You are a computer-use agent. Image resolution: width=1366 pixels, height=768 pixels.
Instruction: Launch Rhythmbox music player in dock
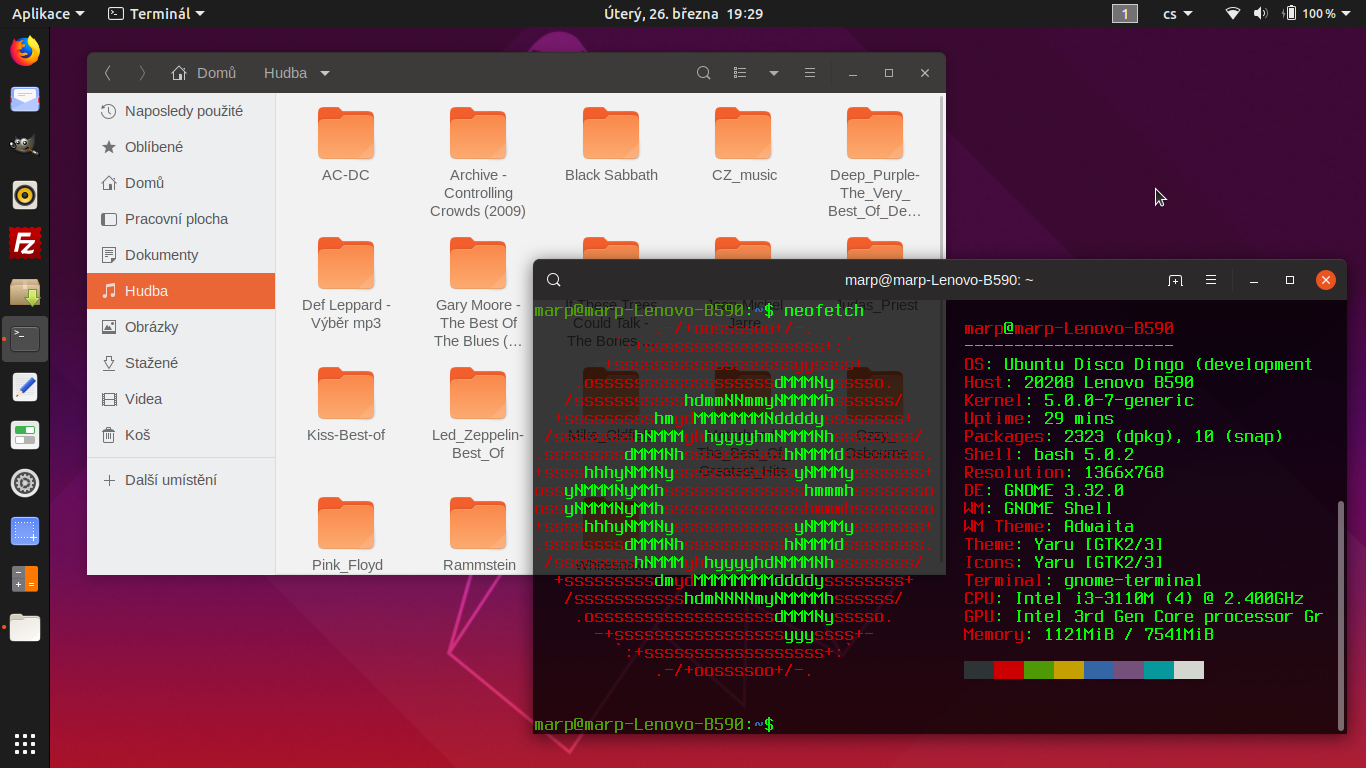25,195
